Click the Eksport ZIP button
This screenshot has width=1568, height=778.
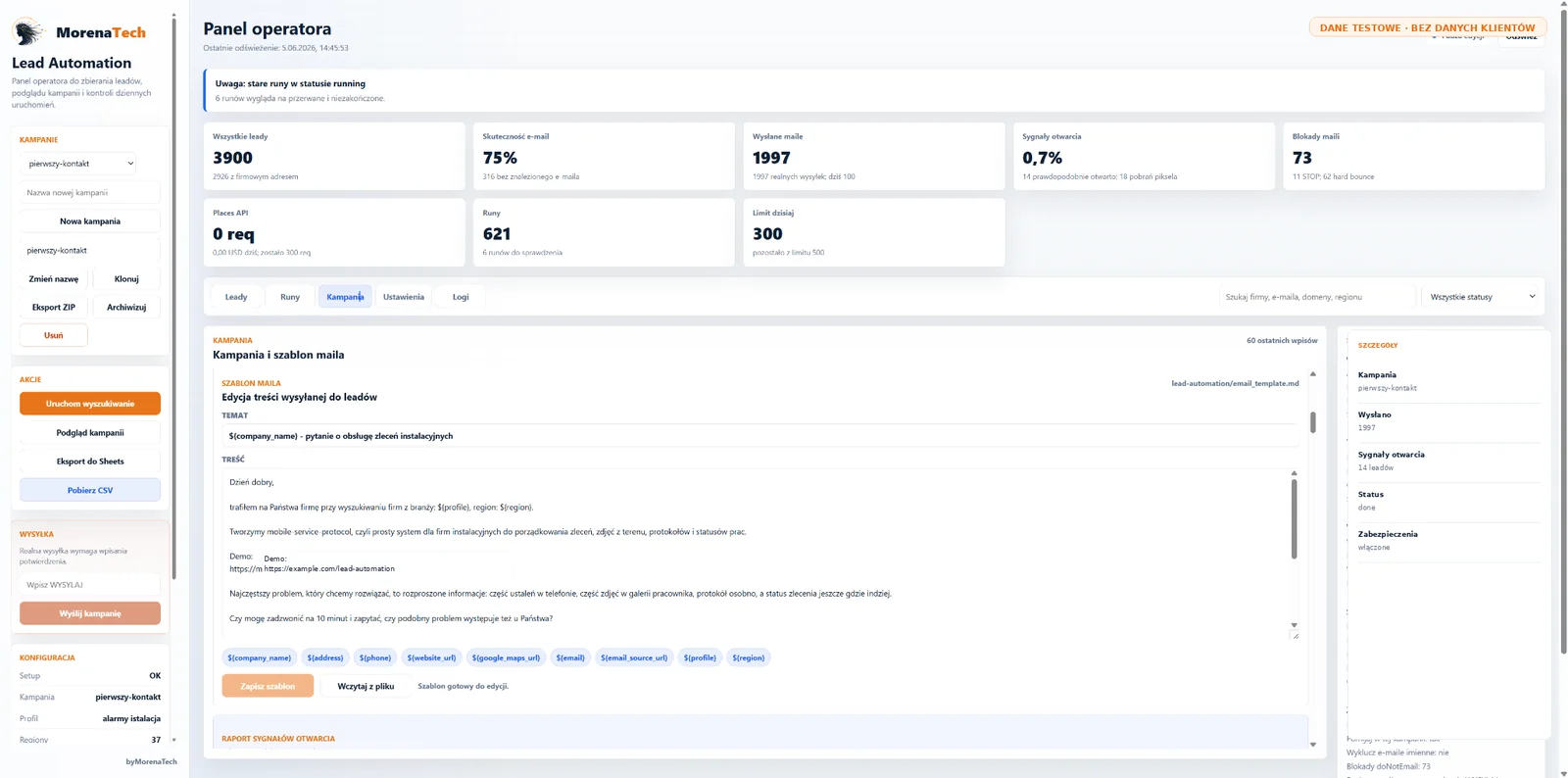[54, 308]
